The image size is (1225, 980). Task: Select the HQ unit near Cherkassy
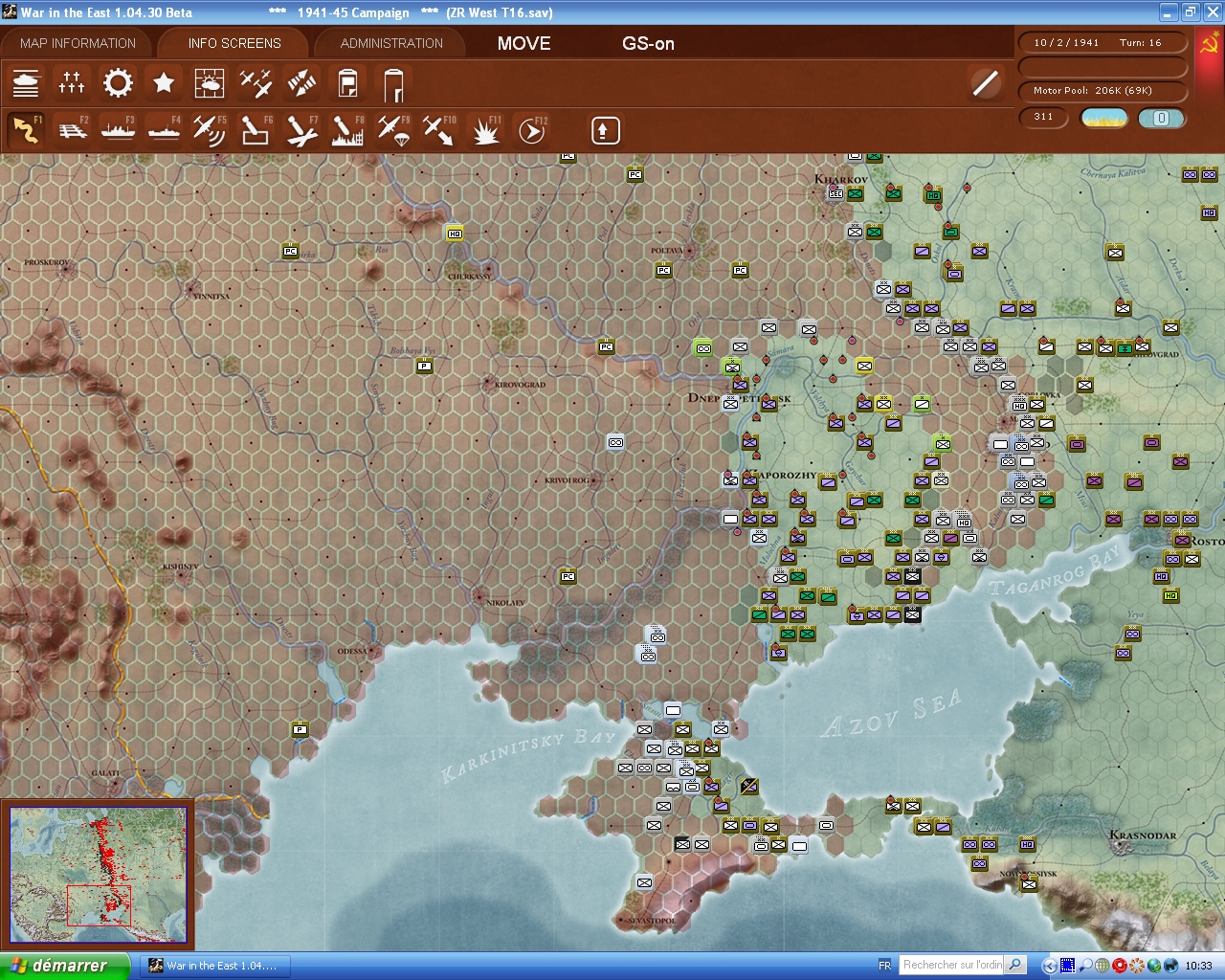[455, 234]
